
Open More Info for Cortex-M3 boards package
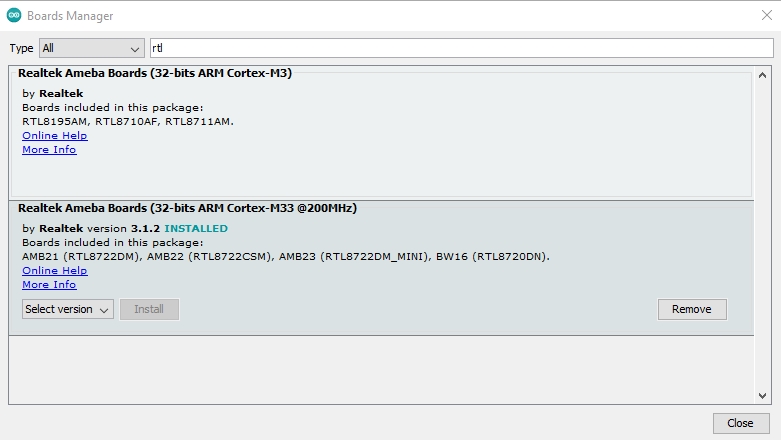[49, 149]
